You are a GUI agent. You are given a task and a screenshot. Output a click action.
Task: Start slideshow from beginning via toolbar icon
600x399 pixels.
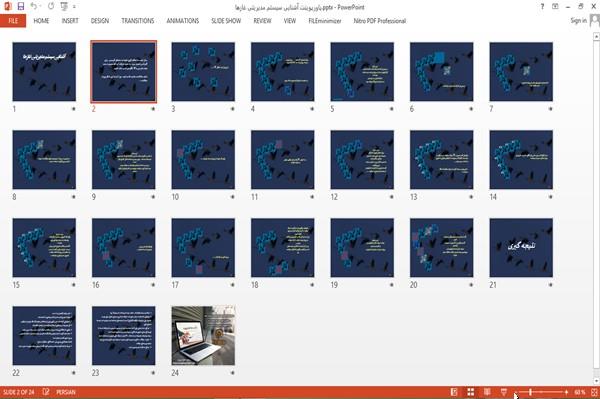pos(64,6)
